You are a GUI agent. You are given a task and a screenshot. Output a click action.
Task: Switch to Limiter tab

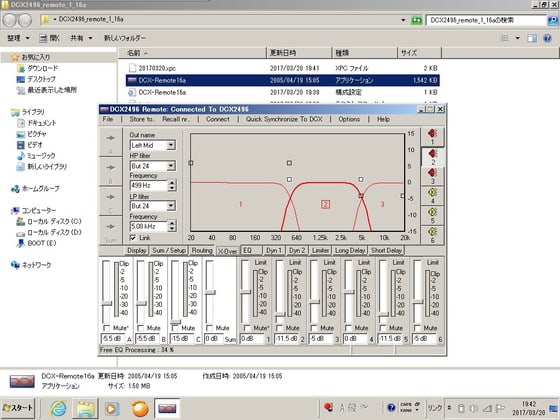(320, 250)
